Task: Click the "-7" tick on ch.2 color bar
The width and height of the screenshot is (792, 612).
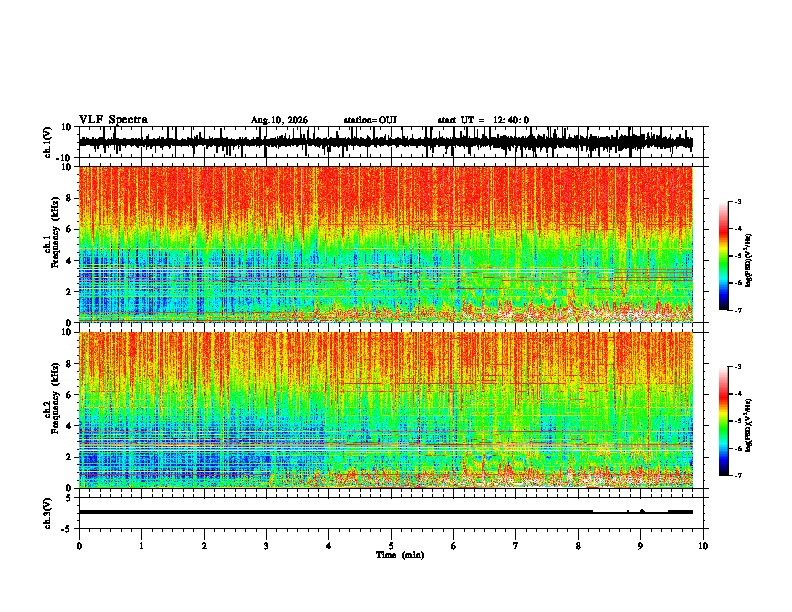Action: tap(738, 476)
